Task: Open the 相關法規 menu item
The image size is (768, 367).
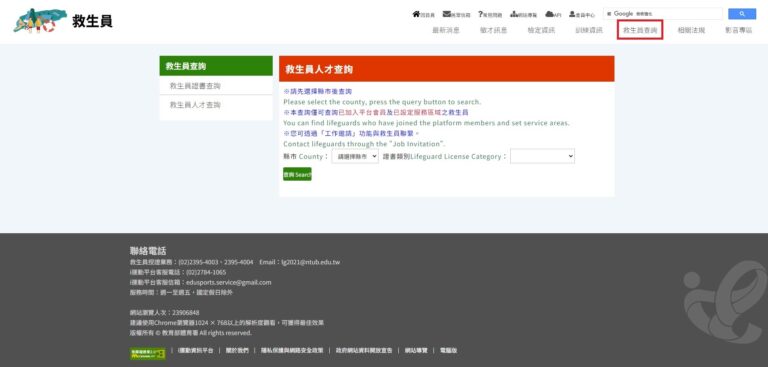Action: pyautogui.click(x=691, y=30)
